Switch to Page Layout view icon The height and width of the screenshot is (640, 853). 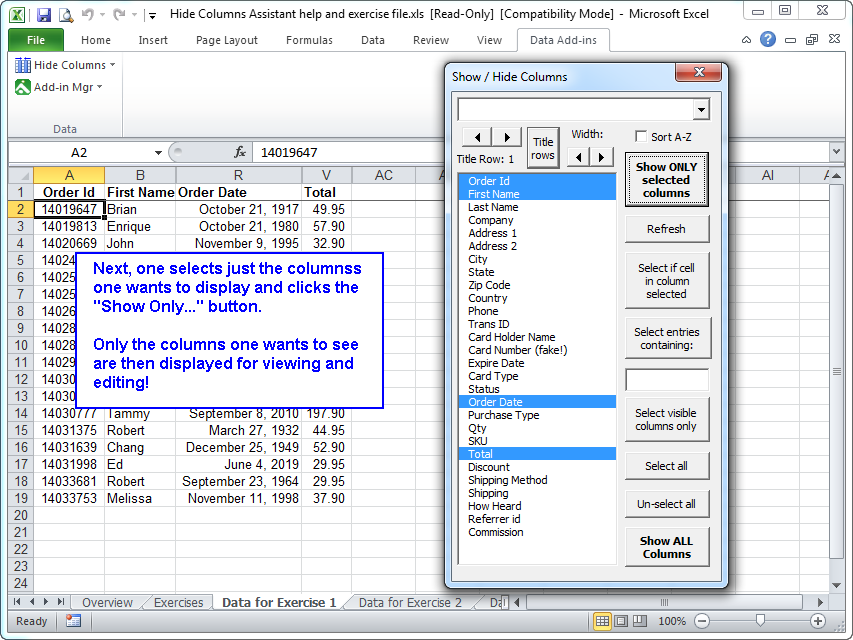tap(621, 621)
